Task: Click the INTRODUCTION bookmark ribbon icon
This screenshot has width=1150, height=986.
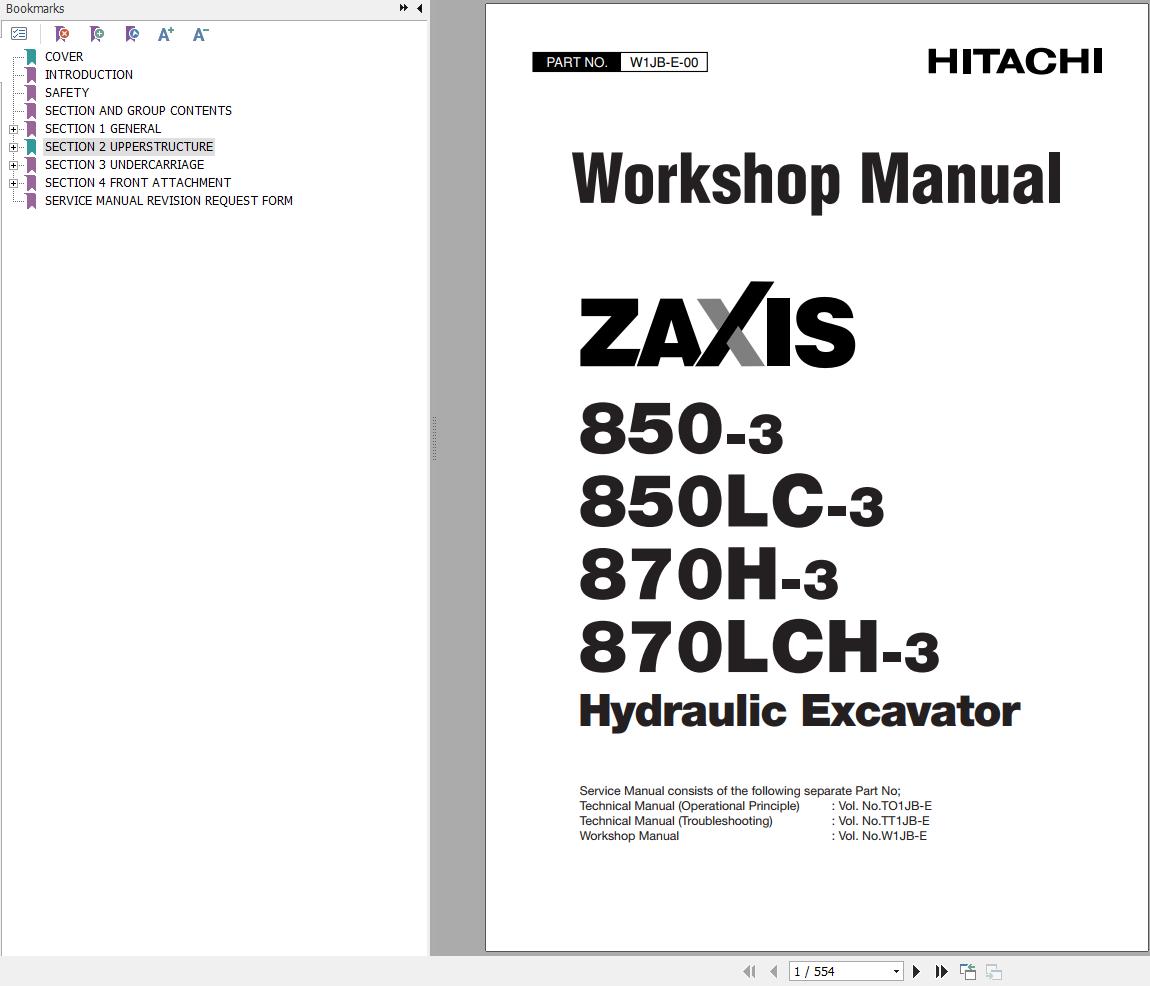Action: tap(32, 75)
